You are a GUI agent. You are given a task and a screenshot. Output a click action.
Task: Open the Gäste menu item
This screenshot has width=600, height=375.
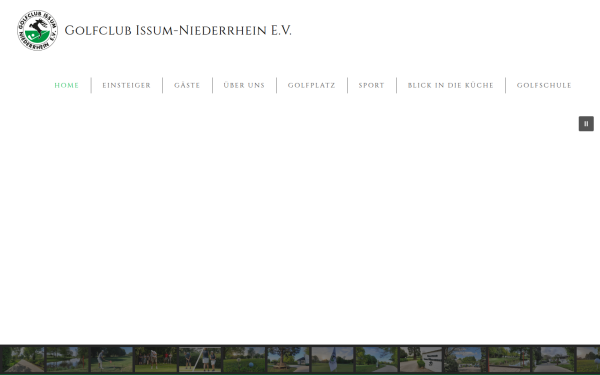click(187, 85)
